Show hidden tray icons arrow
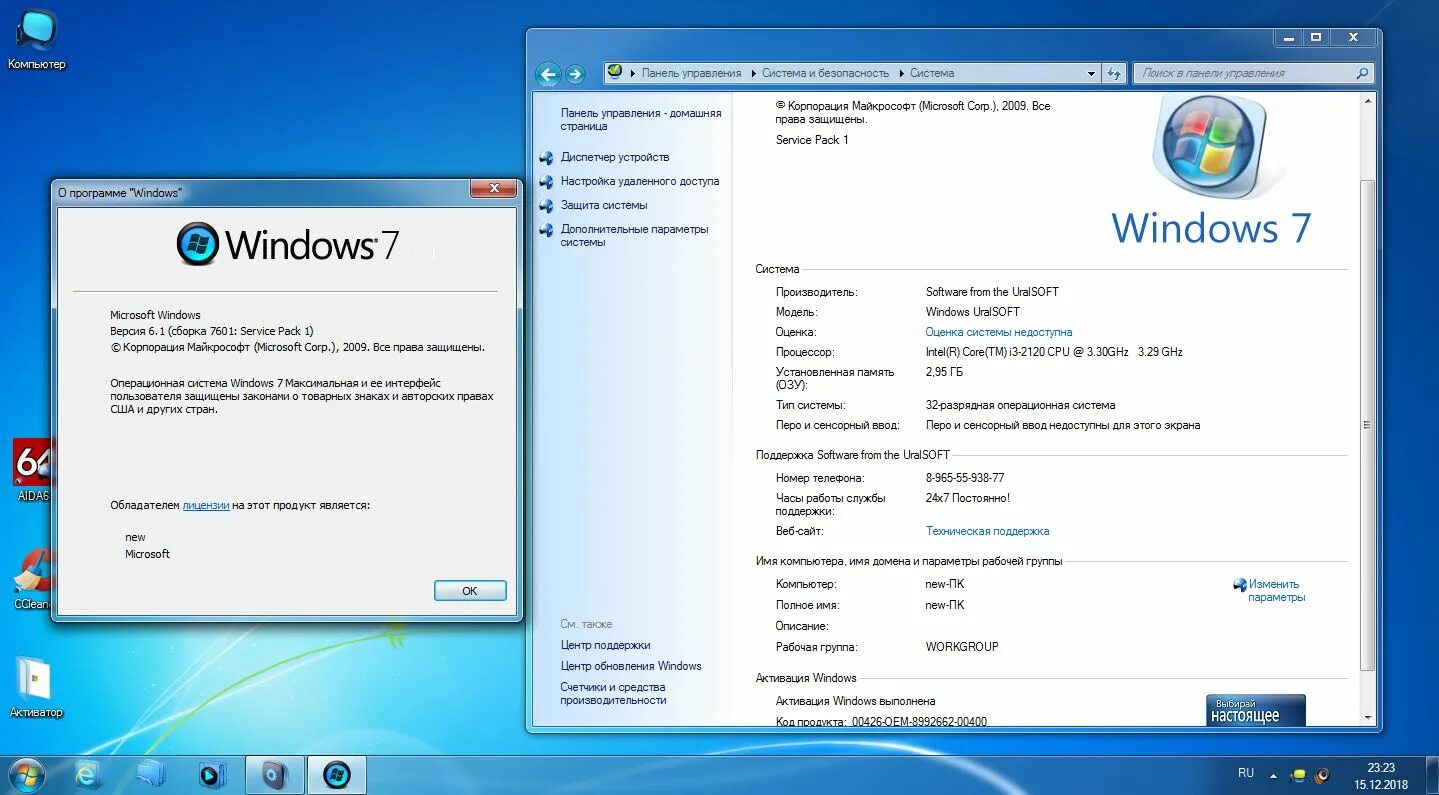Viewport: 1439px width, 795px height. (x=1273, y=775)
